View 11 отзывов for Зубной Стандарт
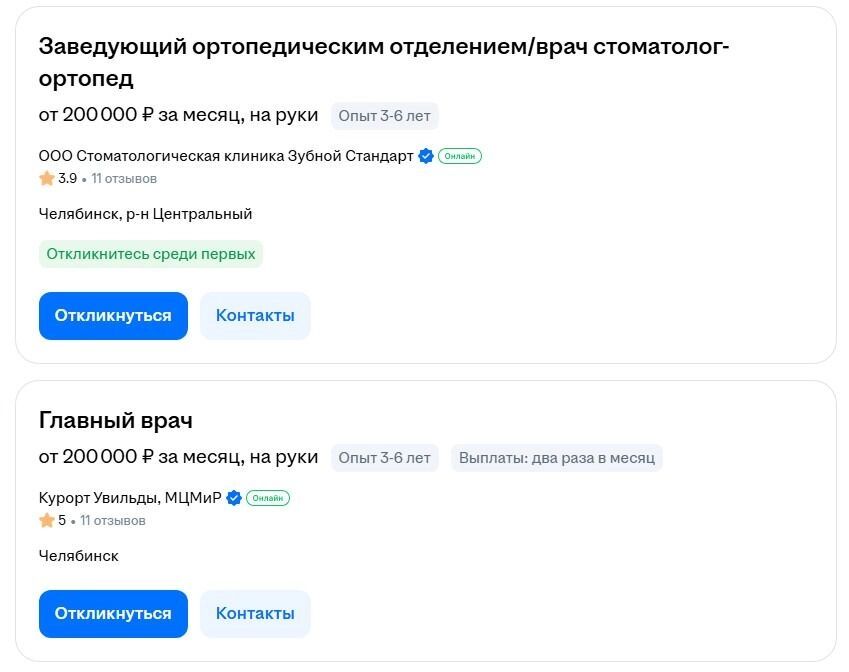Screen dimensions: 849x672 (x=124, y=179)
